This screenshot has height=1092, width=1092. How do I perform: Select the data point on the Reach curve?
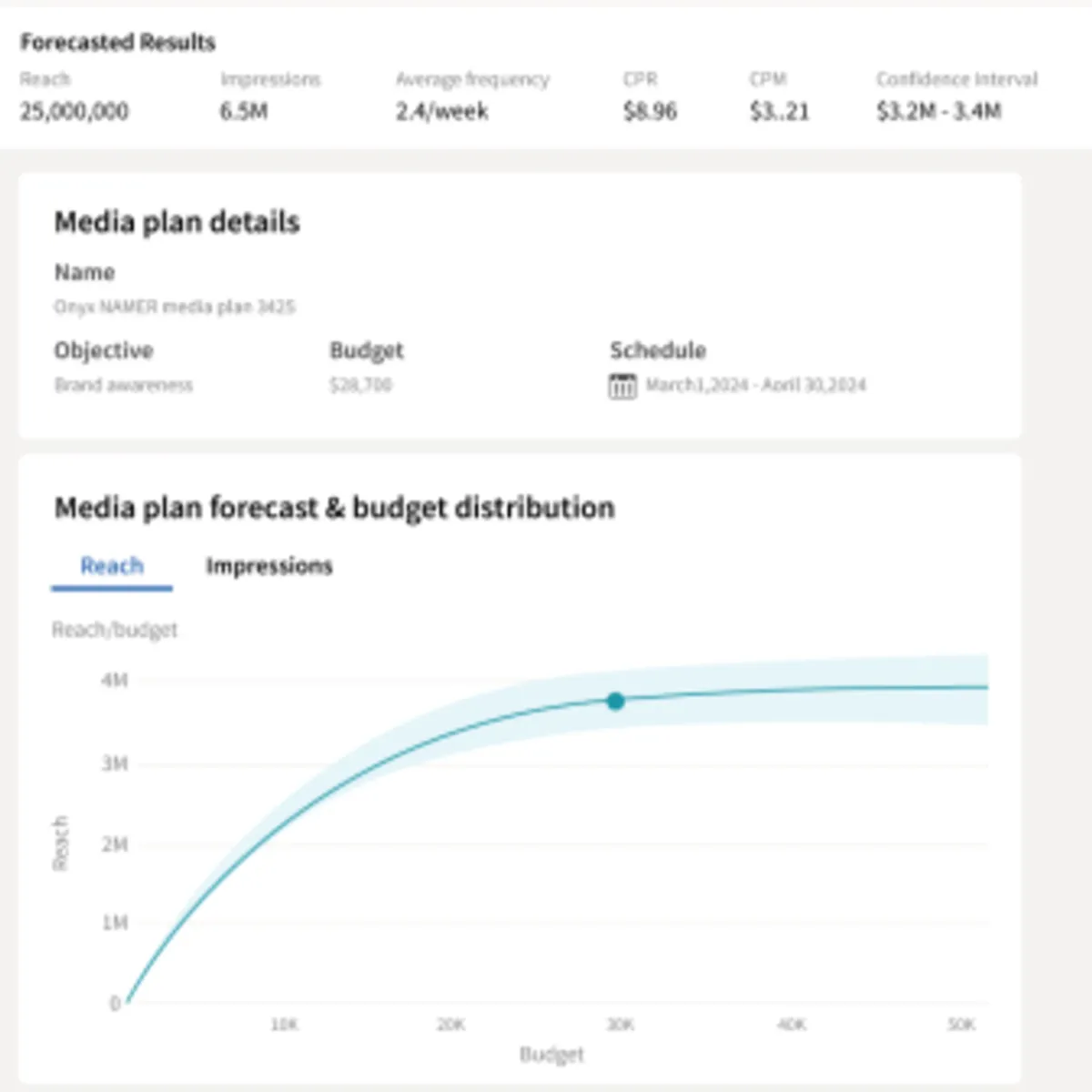617,701
